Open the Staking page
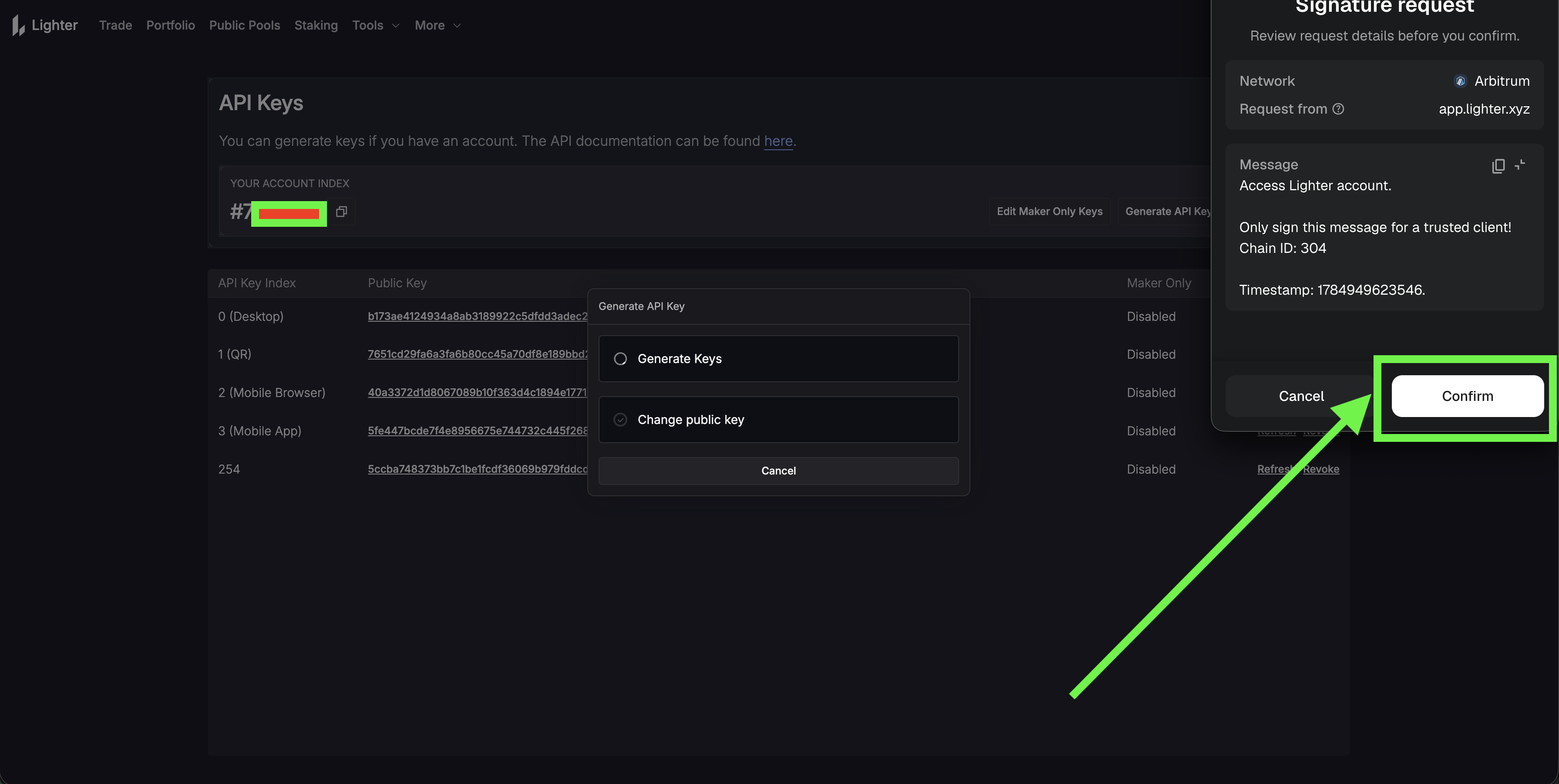The image size is (1559, 784). tap(316, 25)
